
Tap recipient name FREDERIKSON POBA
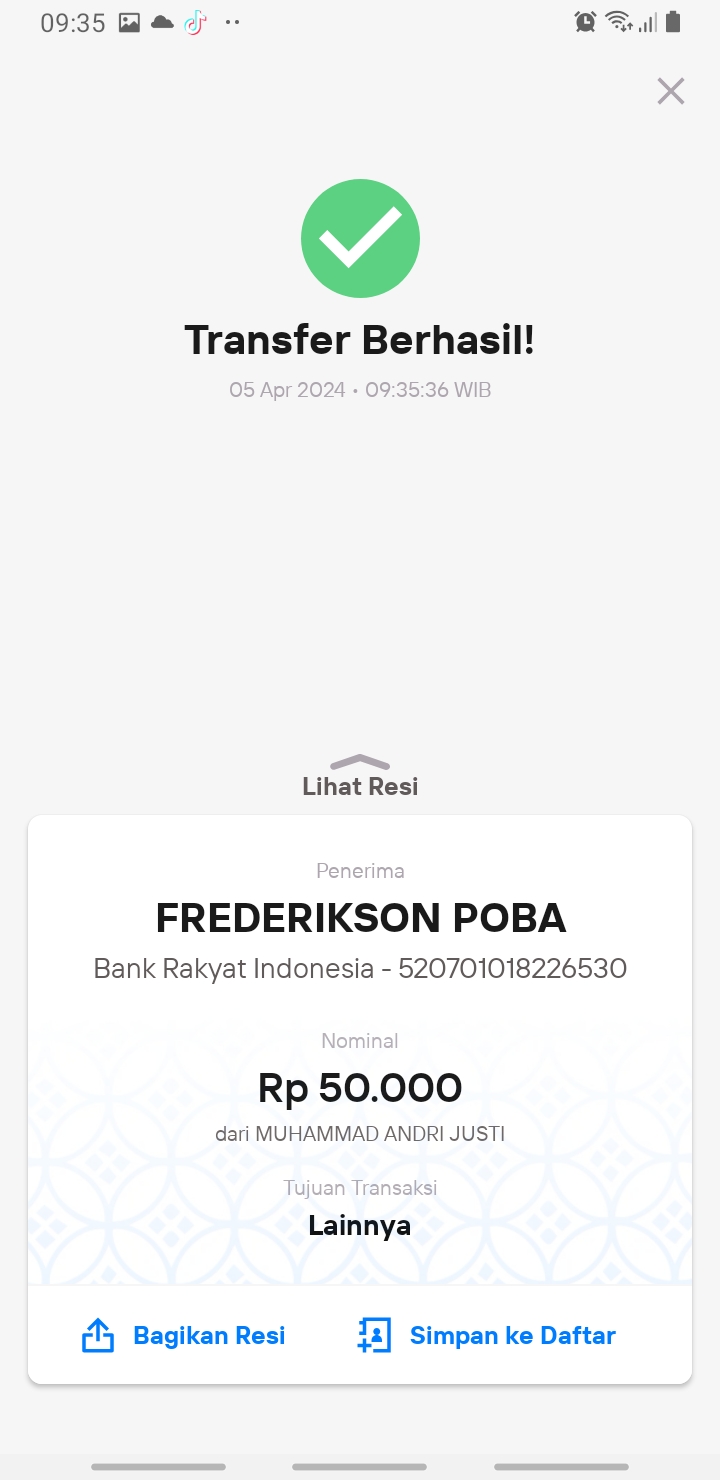361,917
